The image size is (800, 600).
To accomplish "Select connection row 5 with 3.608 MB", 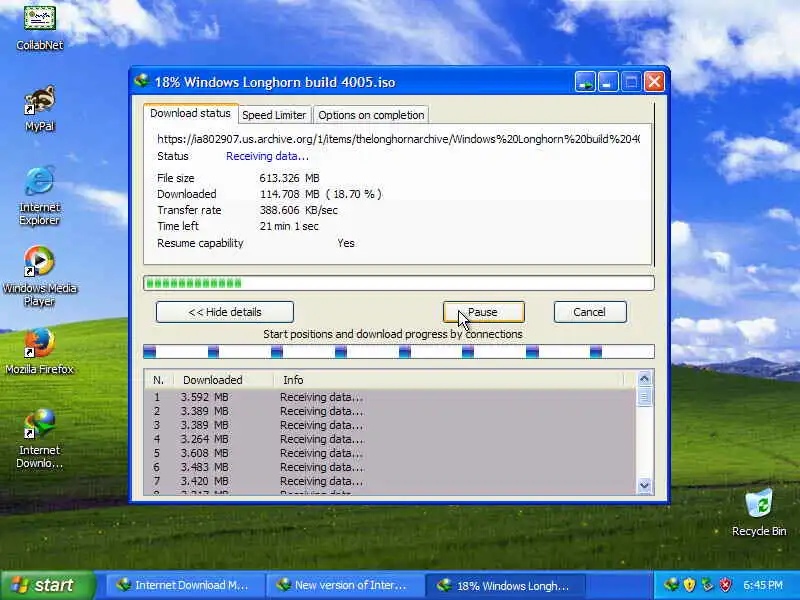I will (x=390, y=453).
